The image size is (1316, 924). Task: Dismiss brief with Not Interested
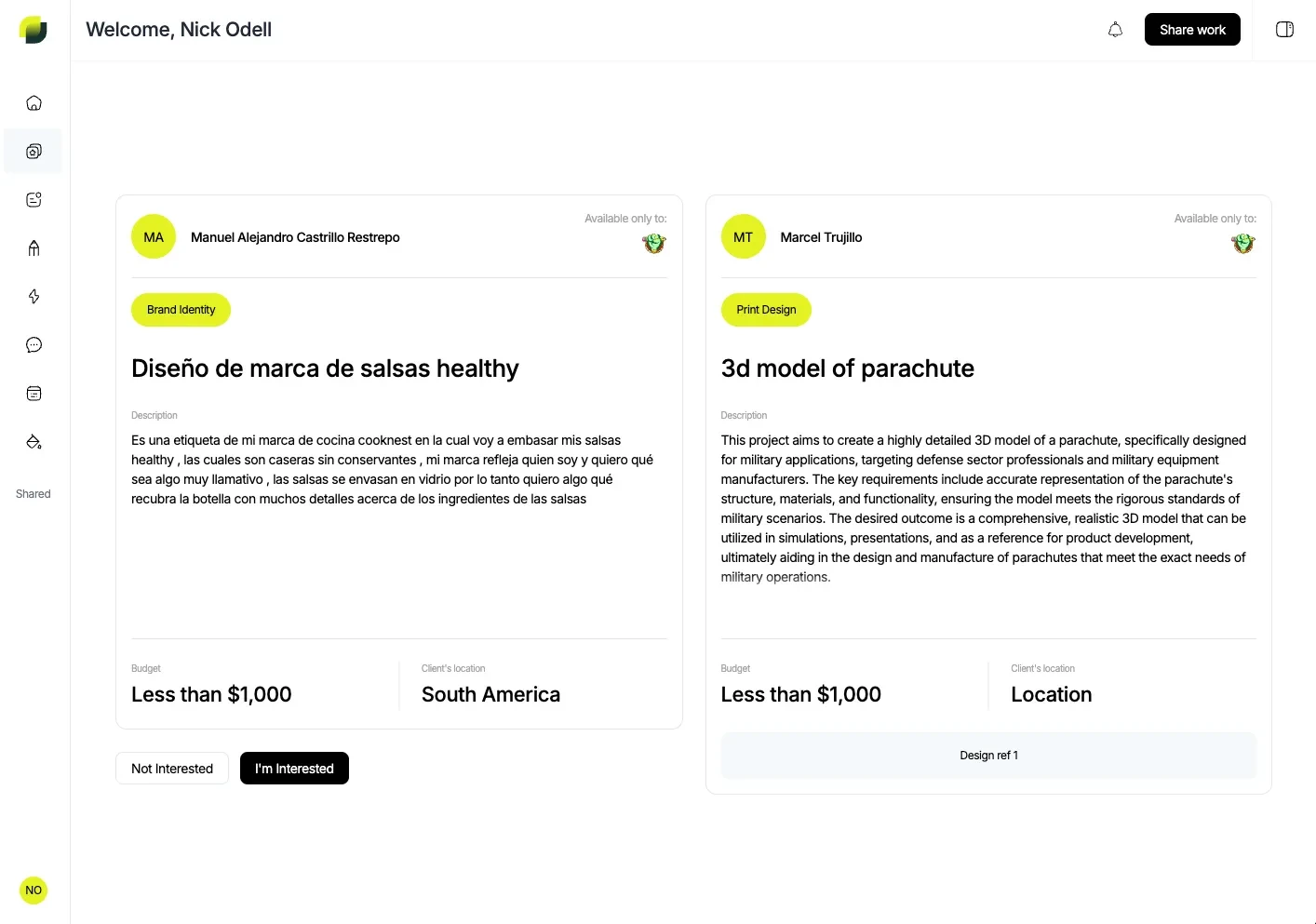point(171,768)
